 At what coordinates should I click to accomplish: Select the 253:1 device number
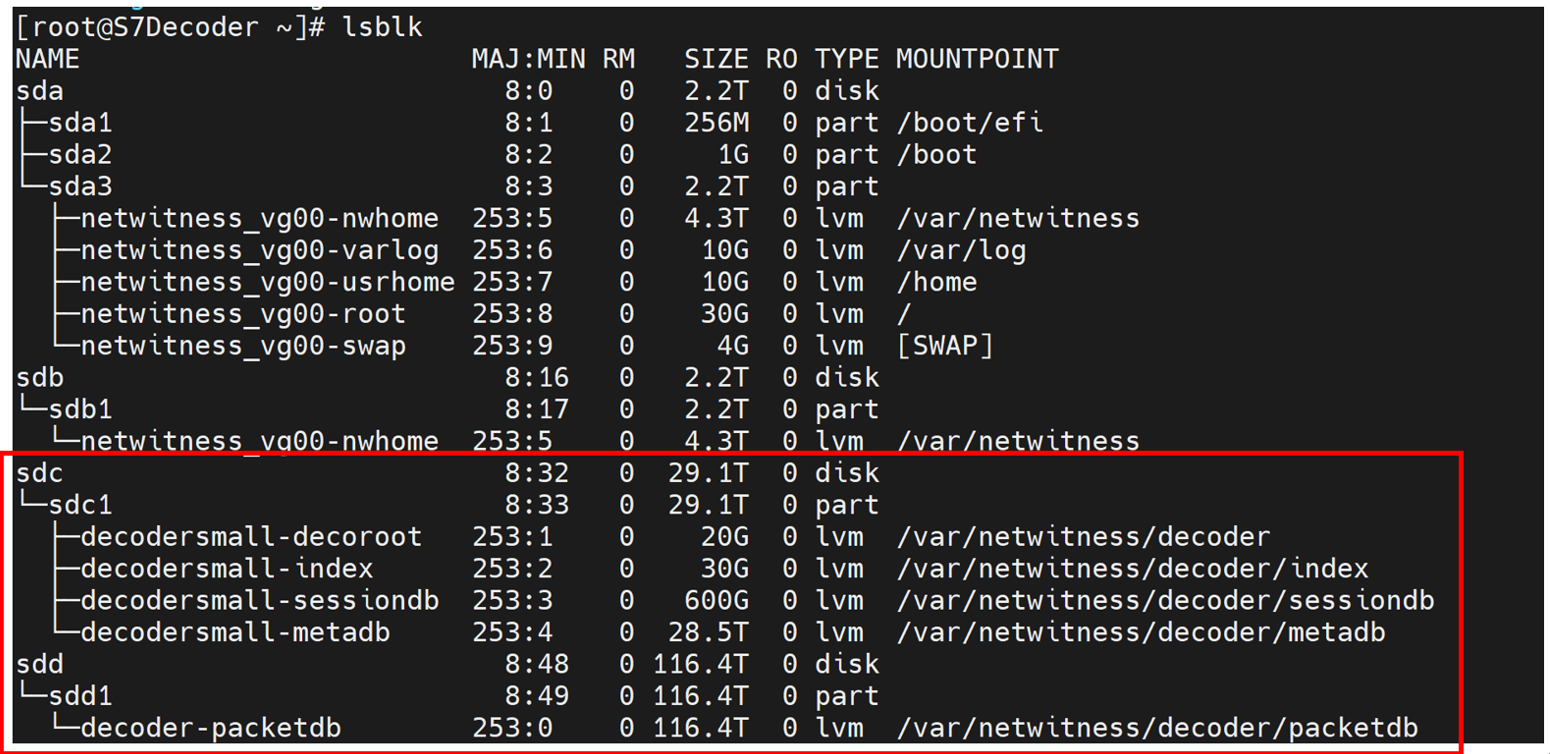(x=512, y=537)
